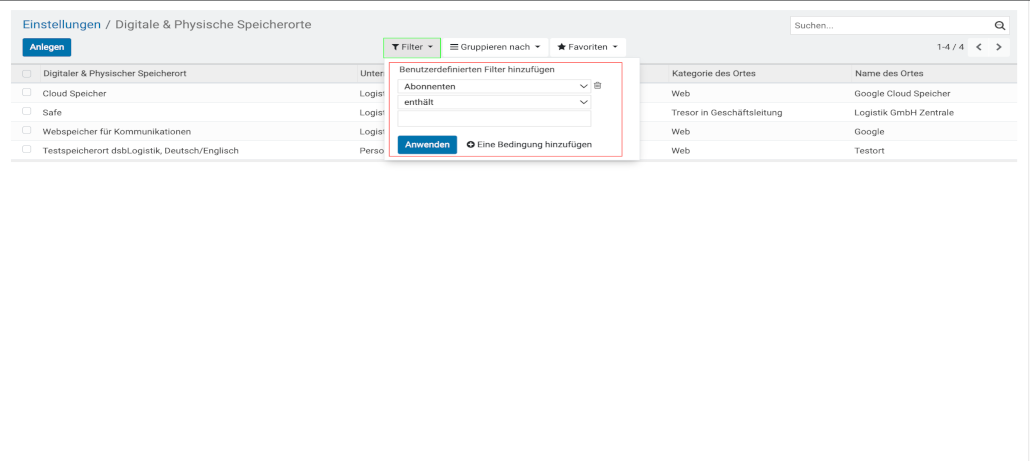This screenshot has width=1030, height=461.
Task: Open the Abonnenten field dropdown
Action: tap(494, 87)
